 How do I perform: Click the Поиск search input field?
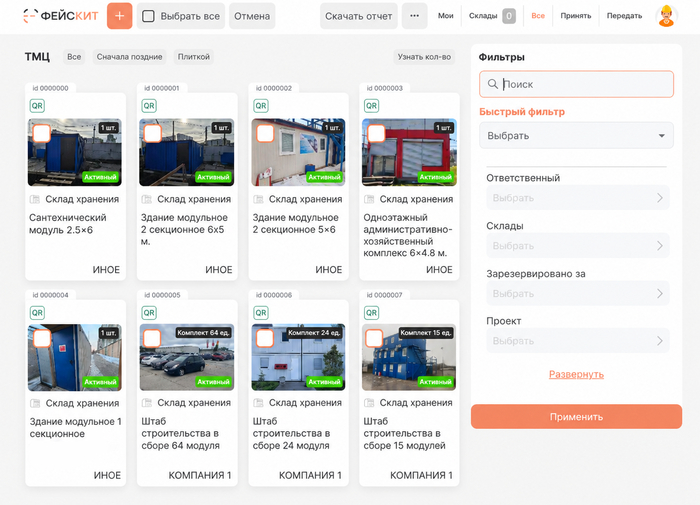pos(576,84)
